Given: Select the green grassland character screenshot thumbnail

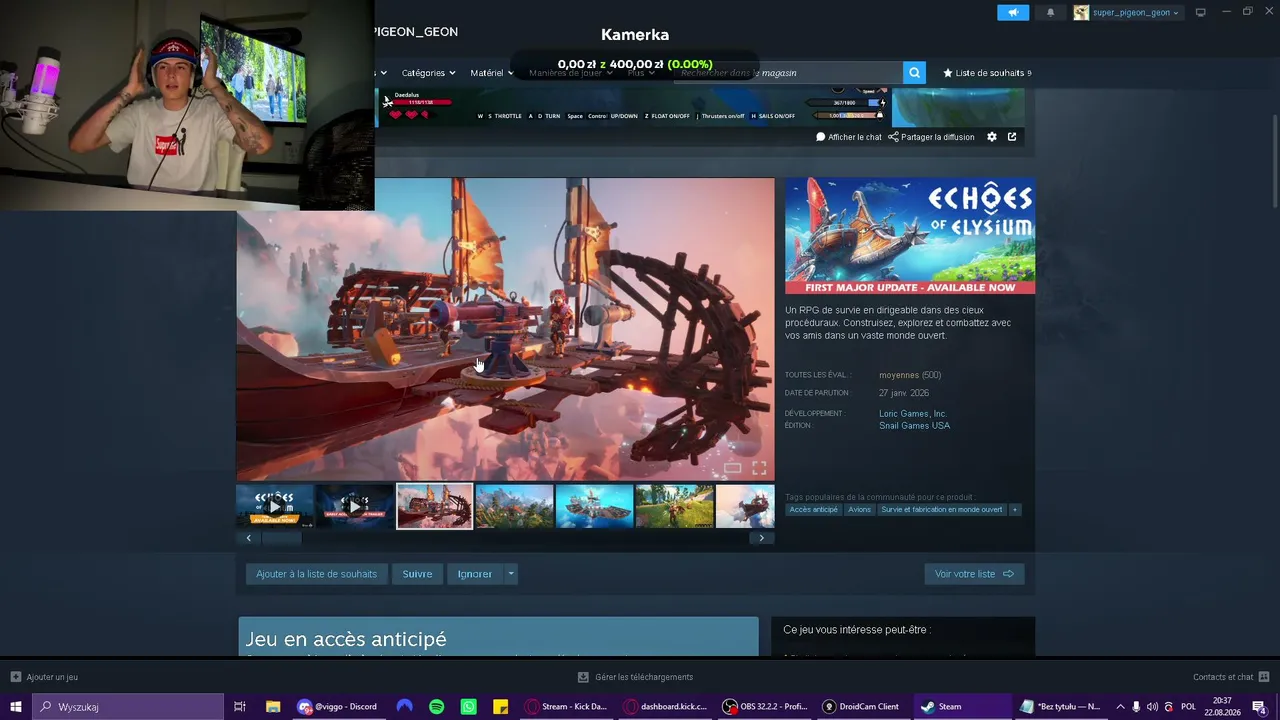Looking at the screenshot, I should (x=675, y=506).
